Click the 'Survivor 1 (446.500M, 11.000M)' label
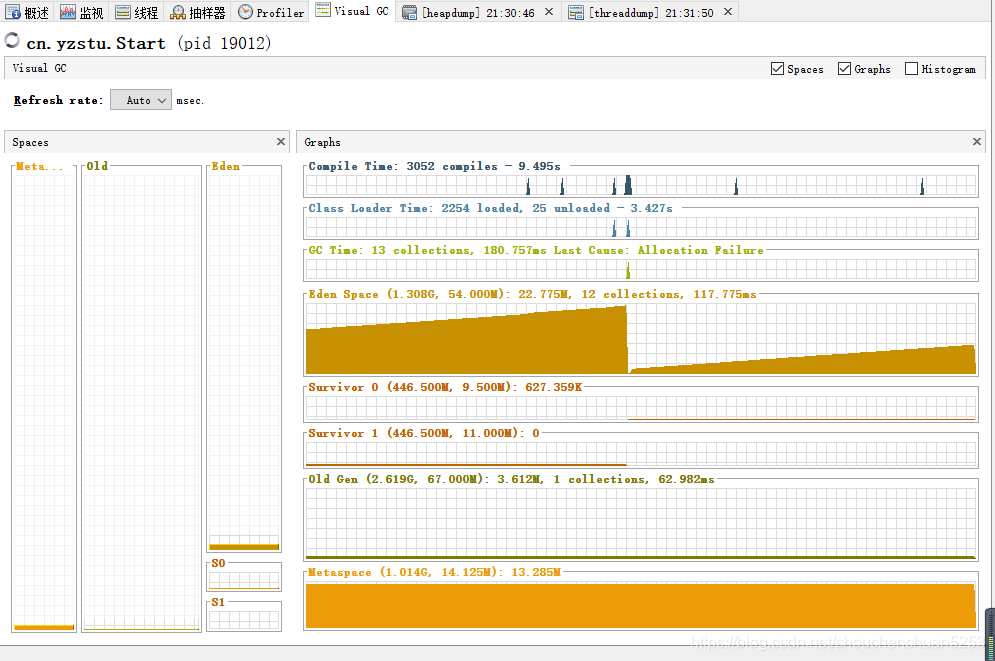The image size is (995, 661). click(424, 433)
